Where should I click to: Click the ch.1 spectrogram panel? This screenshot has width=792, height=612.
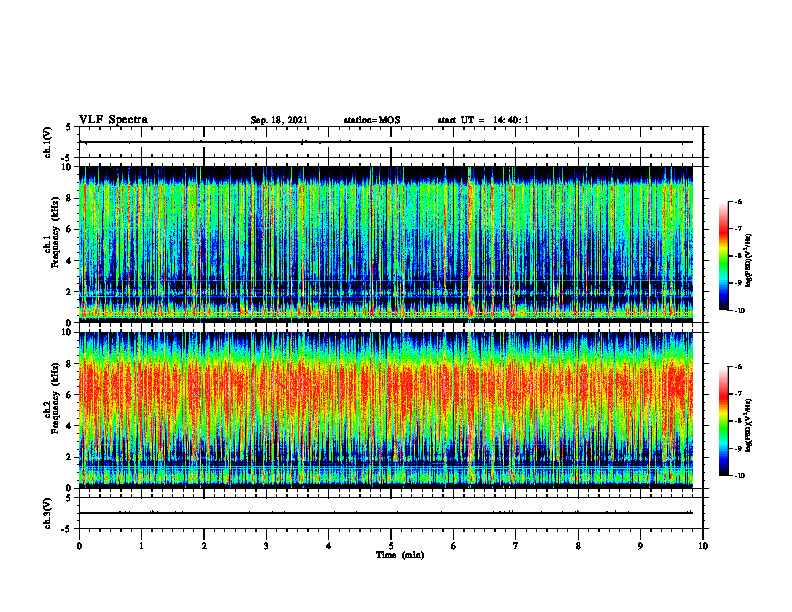coord(386,244)
